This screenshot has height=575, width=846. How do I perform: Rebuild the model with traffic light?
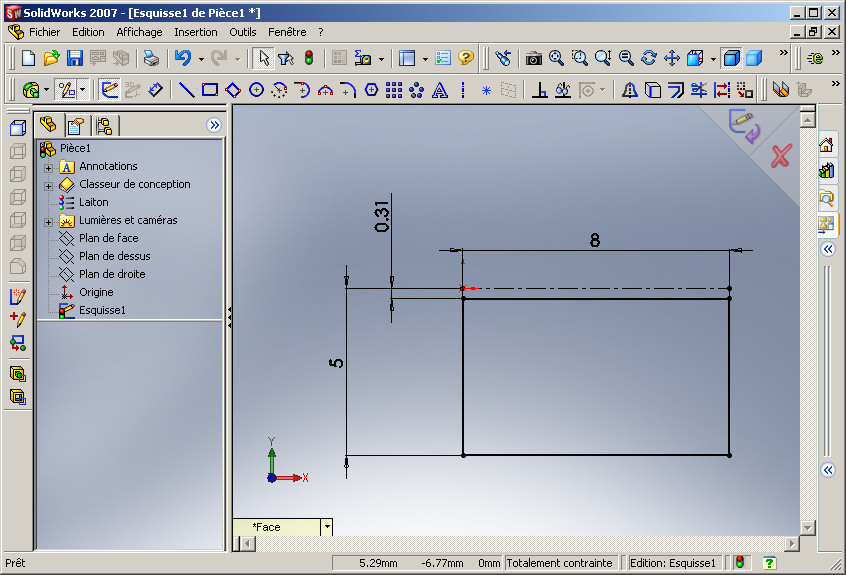coord(309,58)
